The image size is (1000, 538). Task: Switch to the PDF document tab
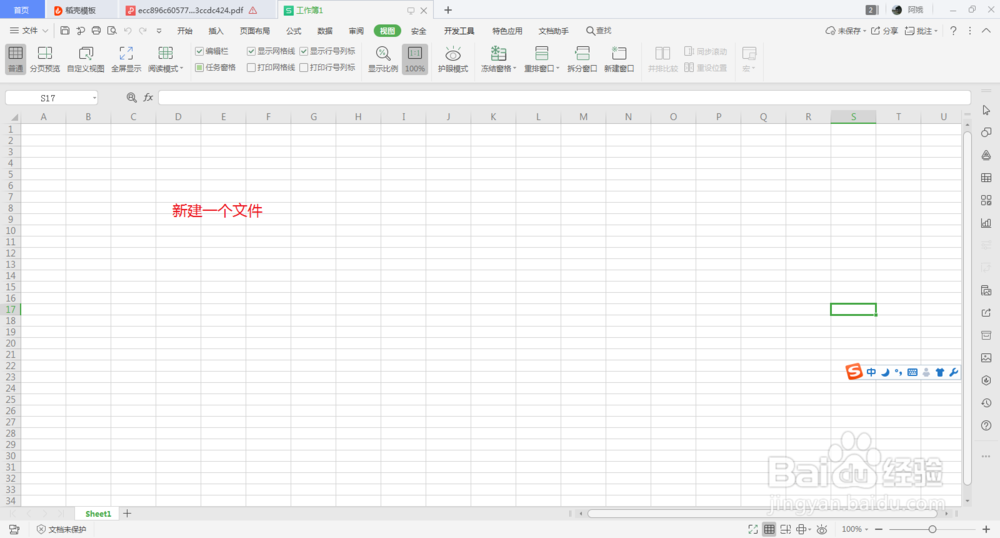[x=191, y=10]
